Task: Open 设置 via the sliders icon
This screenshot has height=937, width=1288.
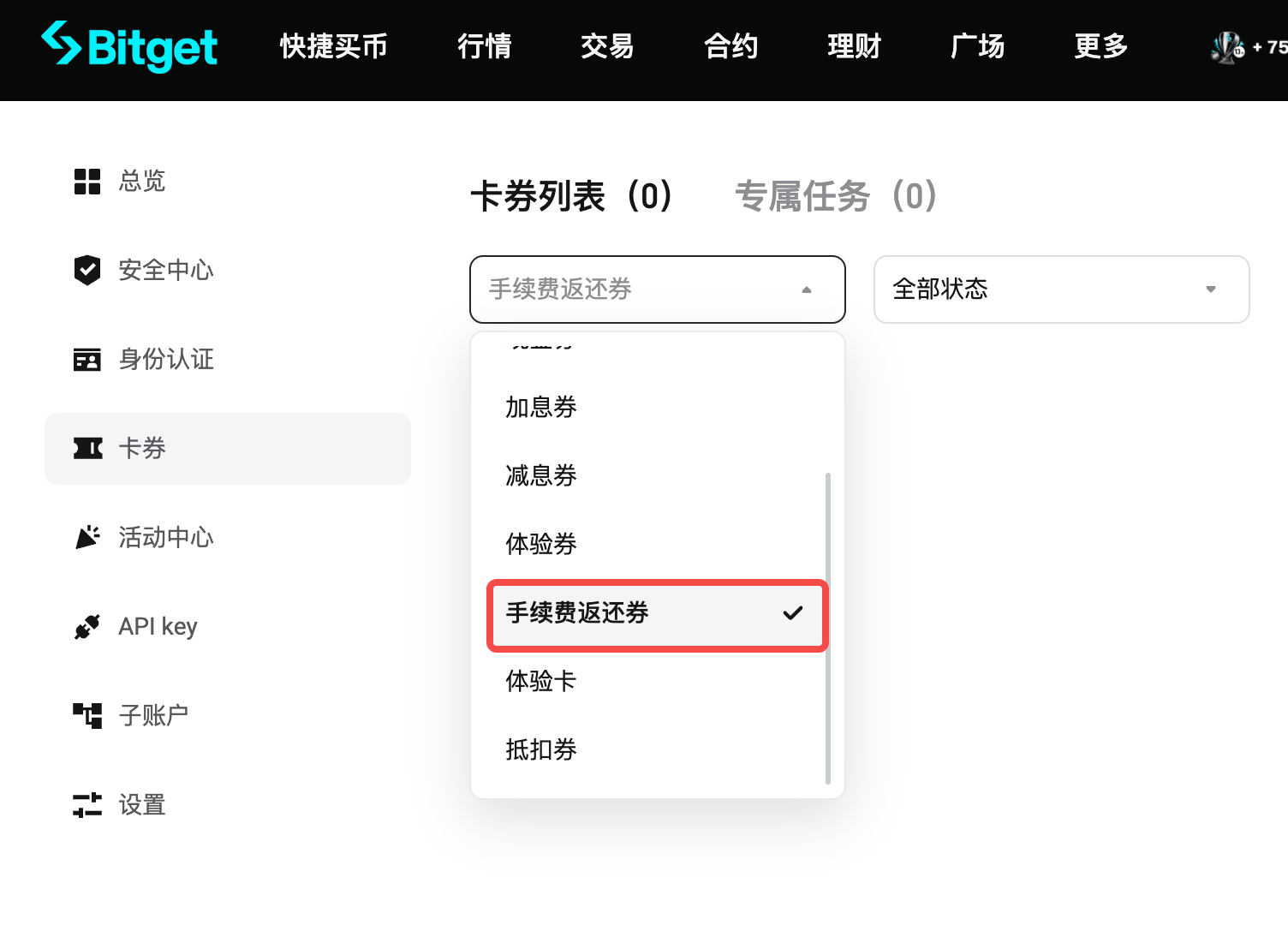Action: pyautogui.click(x=86, y=804)
